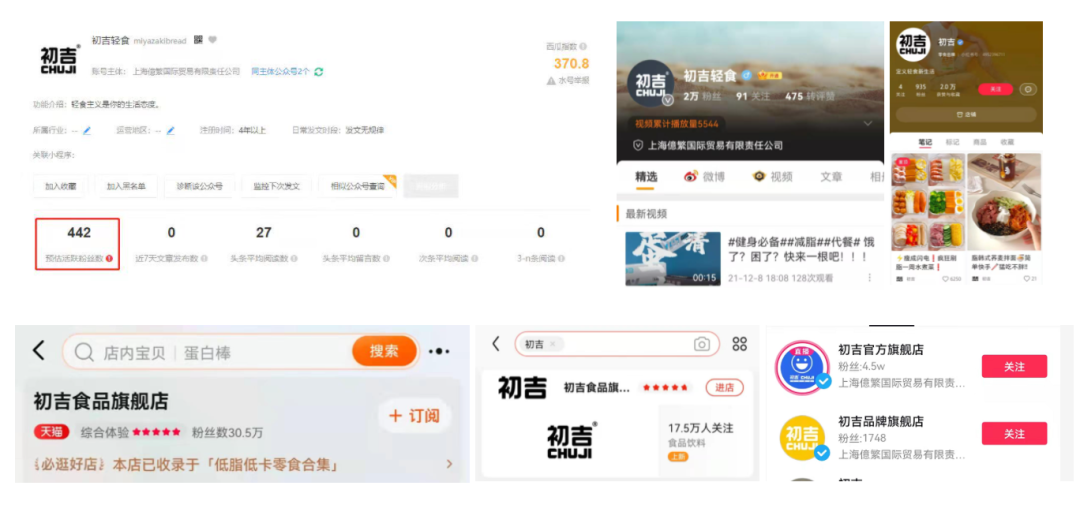Image resolution: width=1080 pixels, height=512 pixels.
Task: Click the 相似公众号查询 button
Action: 357,186
